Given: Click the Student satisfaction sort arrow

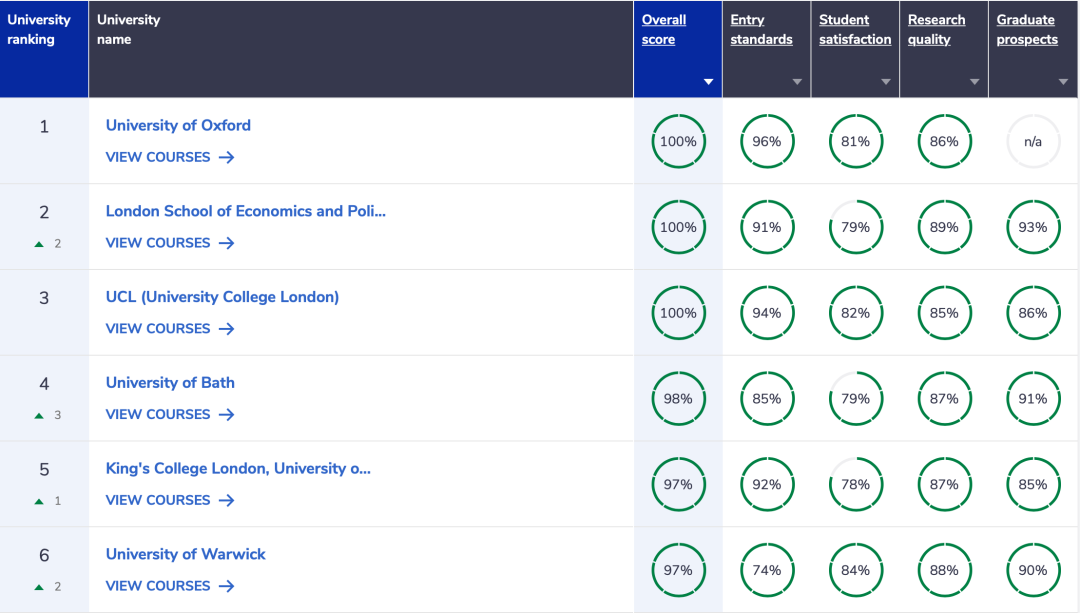Looking at the screenshot, I should [886, 82].
